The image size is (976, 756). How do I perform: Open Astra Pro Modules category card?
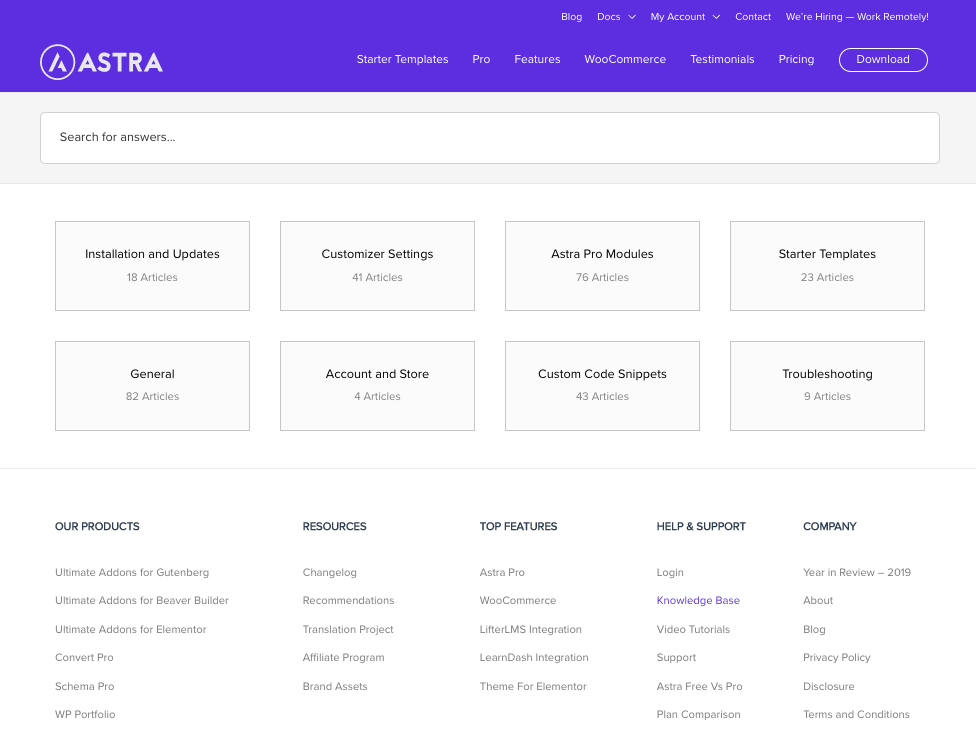603,266
